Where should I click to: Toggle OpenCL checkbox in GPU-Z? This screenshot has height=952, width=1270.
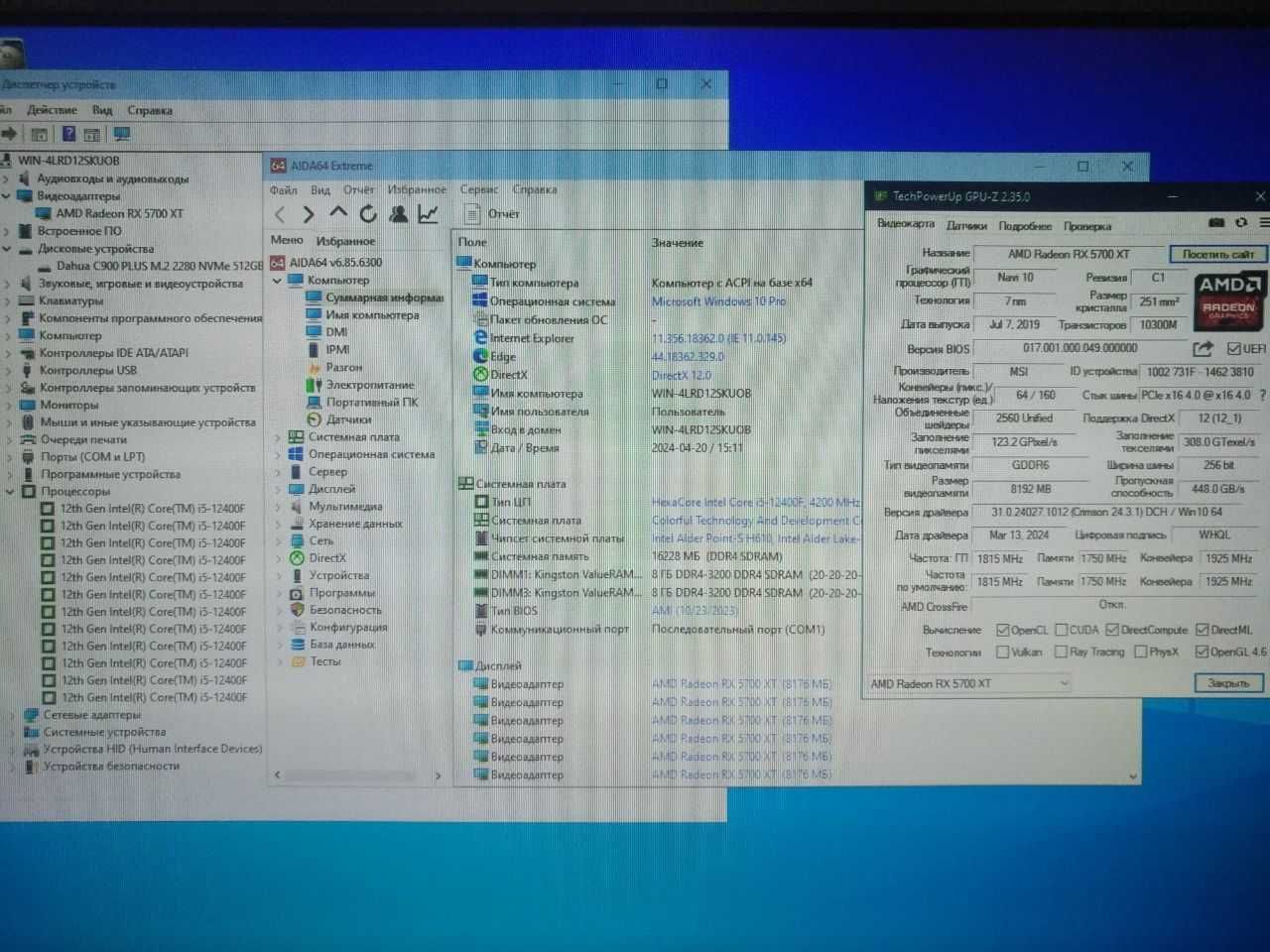pyautogui.click(x=1003, y=630)
